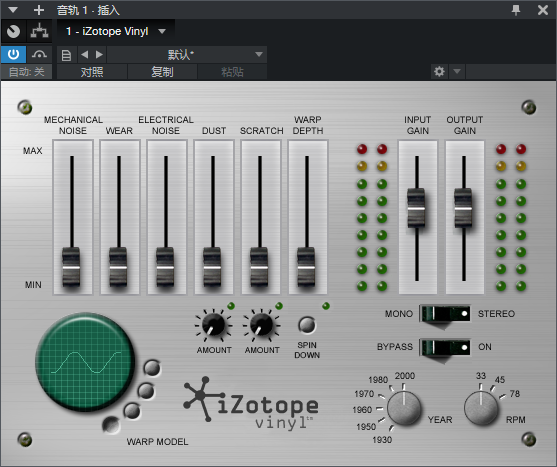Image resolution: width=557 pixels, height=467 pixels.
Task: Click the Scratch Amount knob
Action: tap(261, 325)
